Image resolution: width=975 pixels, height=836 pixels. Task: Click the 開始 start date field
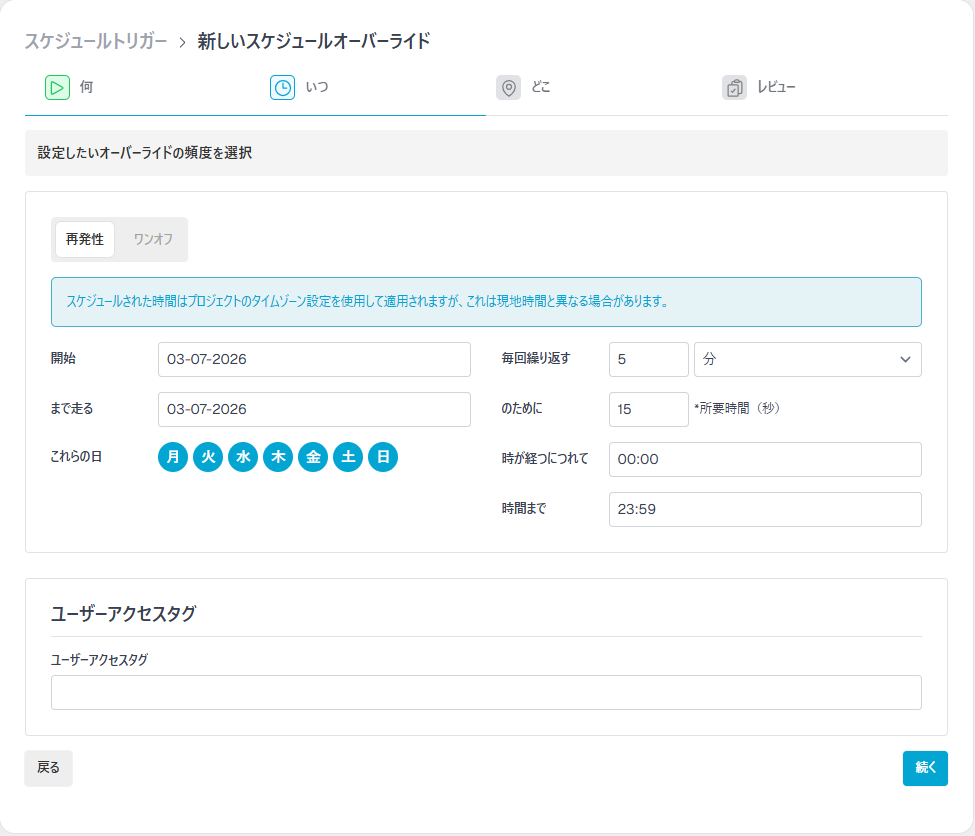tap(314, 360)
